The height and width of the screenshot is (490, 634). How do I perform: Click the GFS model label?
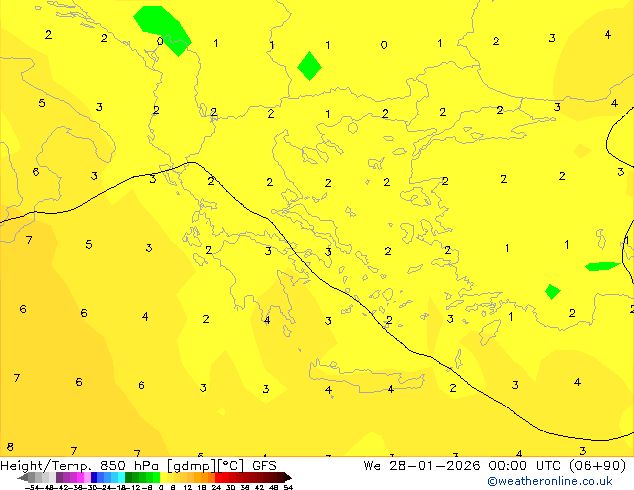[x=264, y=465]
